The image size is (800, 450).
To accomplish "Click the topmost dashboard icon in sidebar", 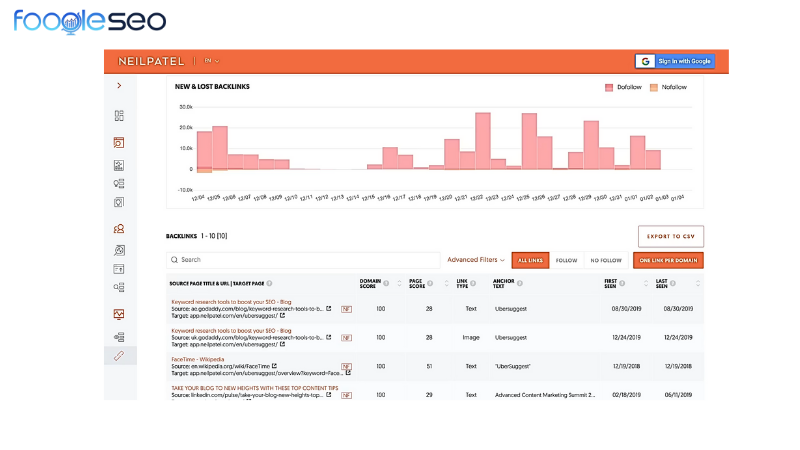I will click(119, 116).
